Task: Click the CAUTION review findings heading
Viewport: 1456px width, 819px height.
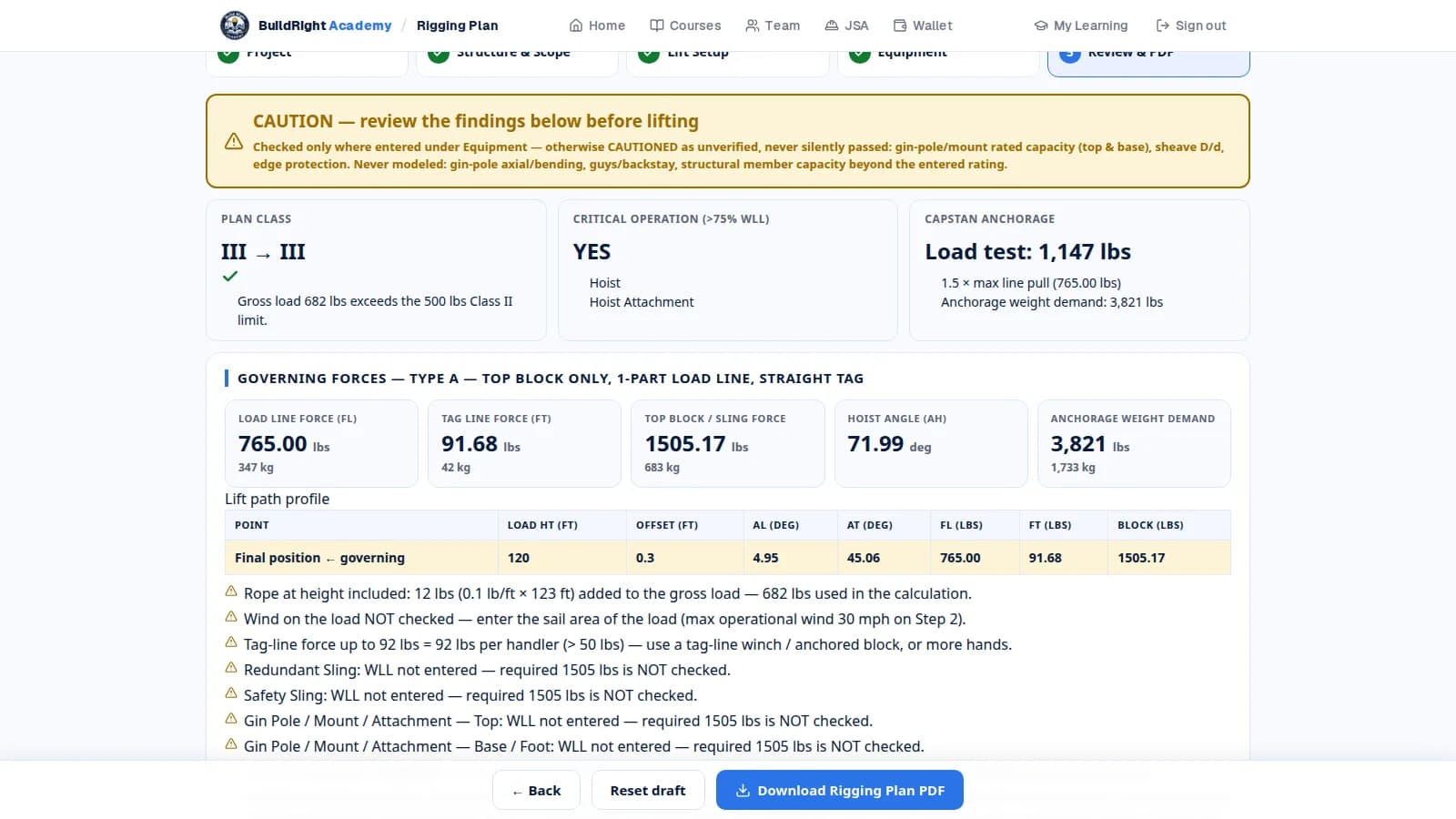Action: pos(476,121)
